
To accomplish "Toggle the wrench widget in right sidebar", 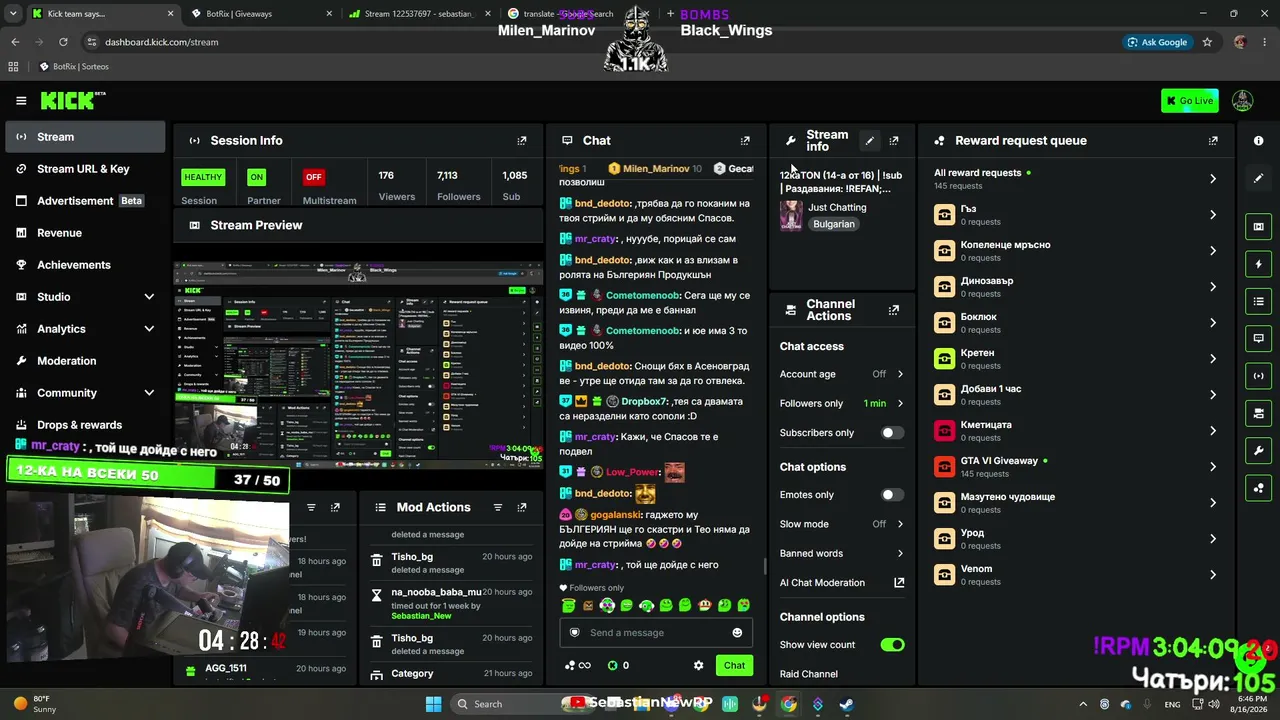I will [x=1258, y=451].
